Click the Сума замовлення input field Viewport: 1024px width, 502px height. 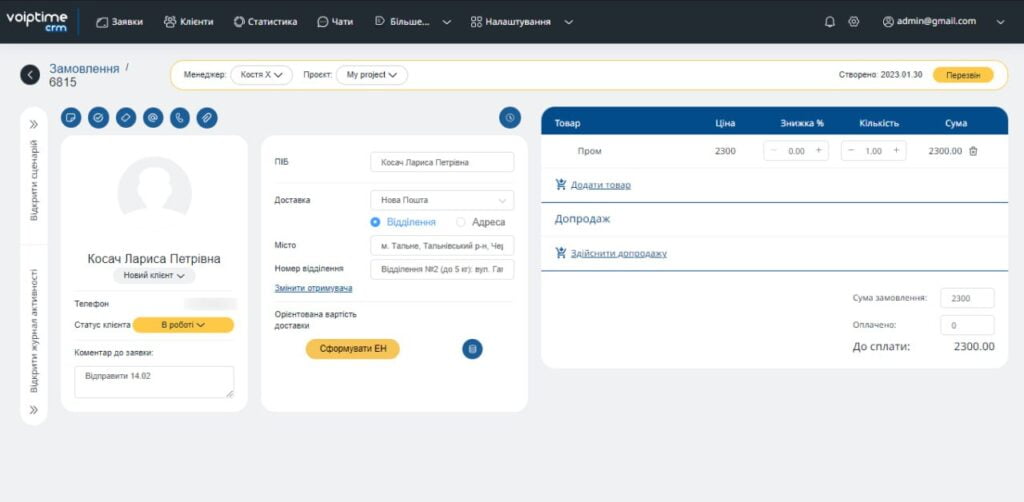pos(967,298)
